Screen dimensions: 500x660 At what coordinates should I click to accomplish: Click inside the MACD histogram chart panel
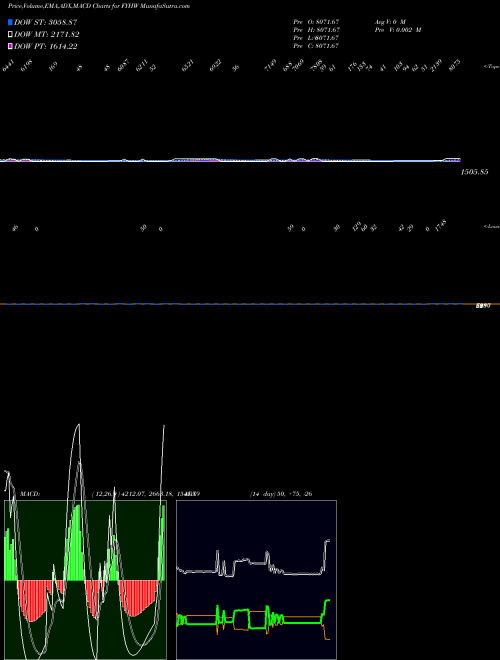click(x=85, y=580)
